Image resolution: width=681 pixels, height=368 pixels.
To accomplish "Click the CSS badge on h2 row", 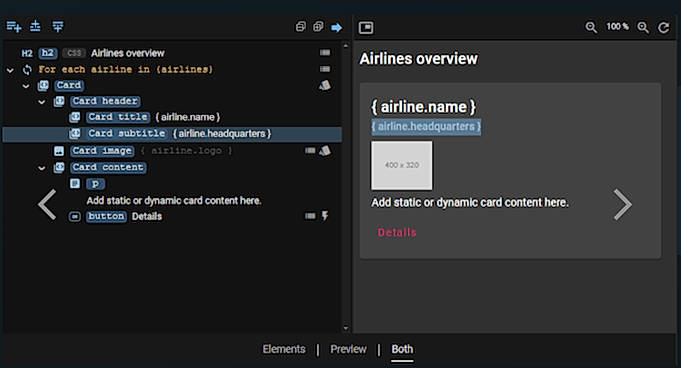I will [x=74, y=53].
